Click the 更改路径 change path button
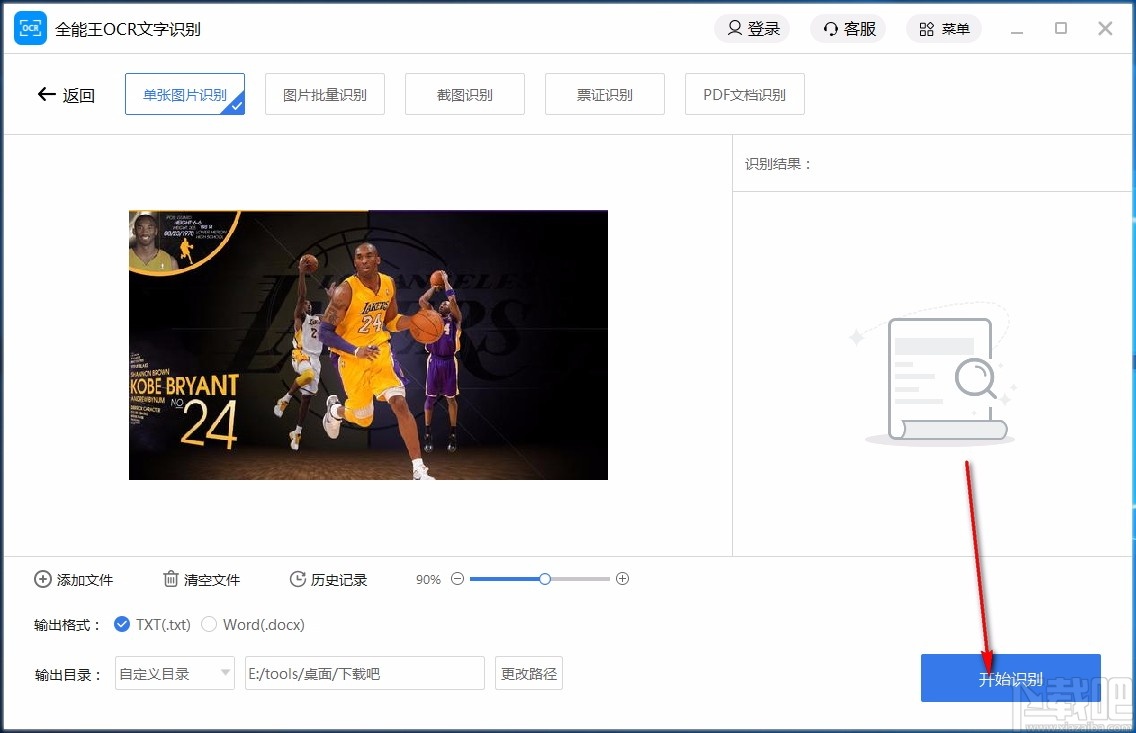Screen dimensions: 1136x733 click(528, 674)
